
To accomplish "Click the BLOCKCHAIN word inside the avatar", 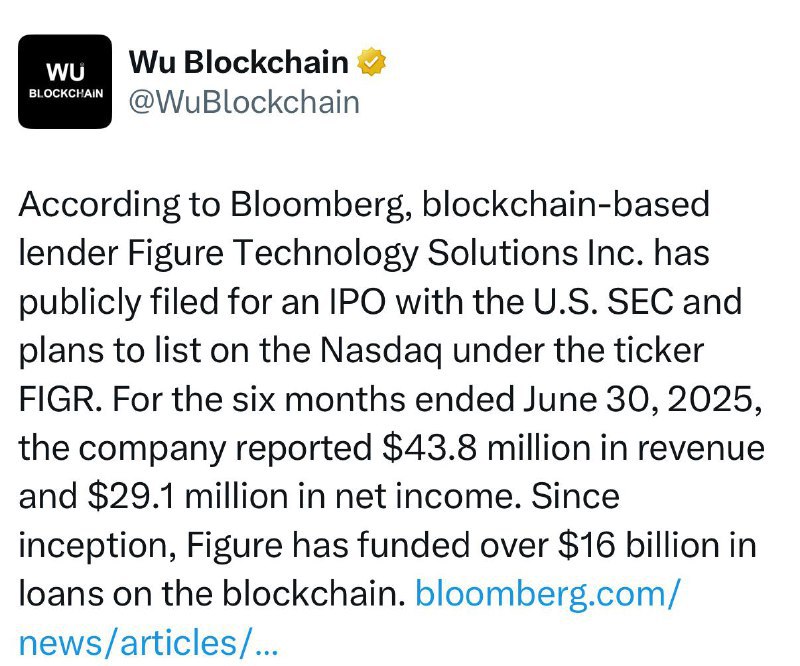I will 66,93.
